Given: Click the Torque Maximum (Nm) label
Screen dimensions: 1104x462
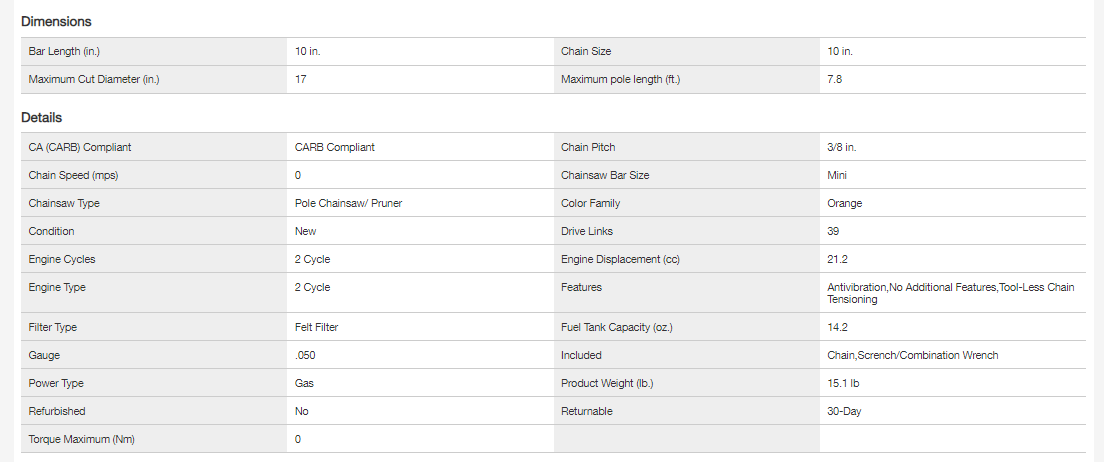Looking at the screenshot, I should 79,439.
